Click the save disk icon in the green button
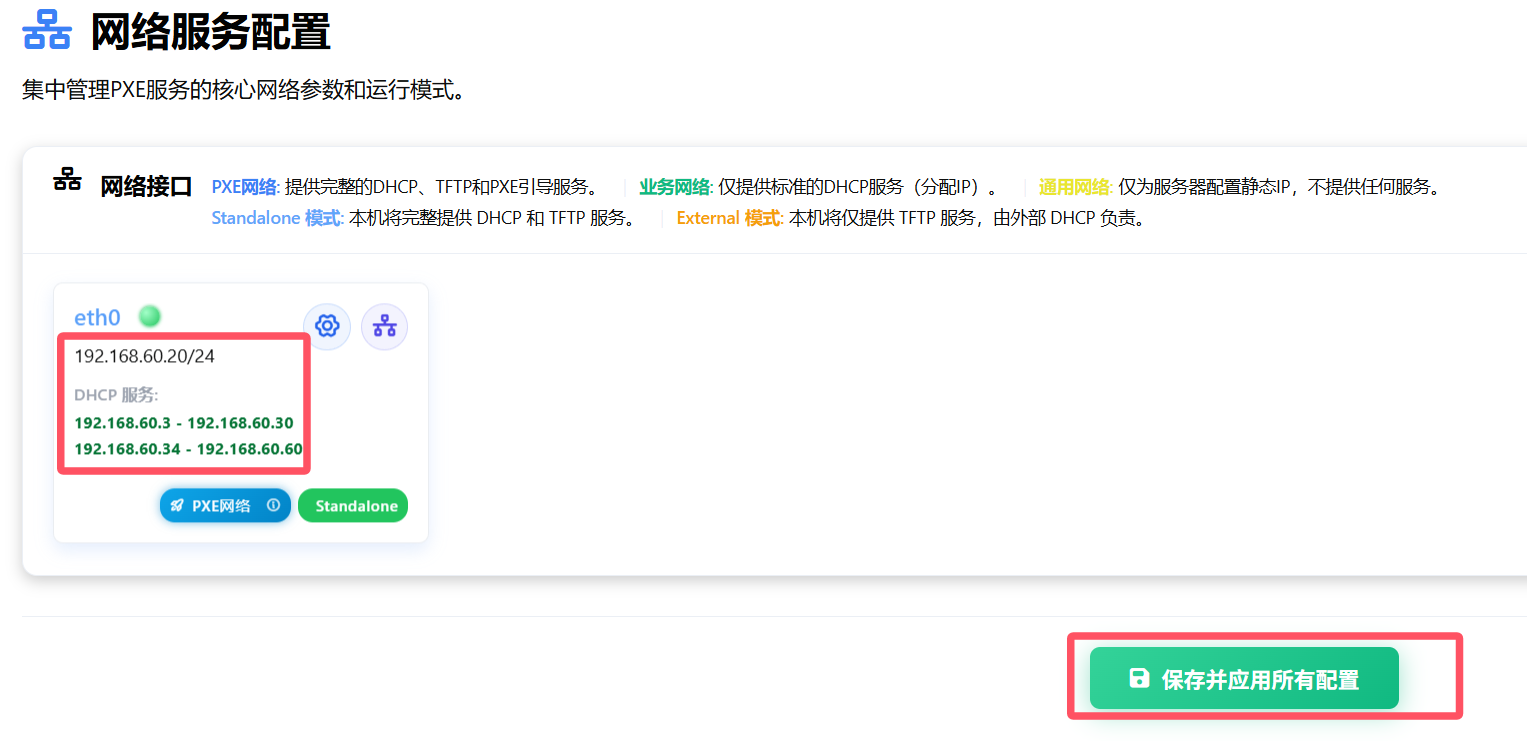The image size is (1527, 741). click(x=1138, y=677)
